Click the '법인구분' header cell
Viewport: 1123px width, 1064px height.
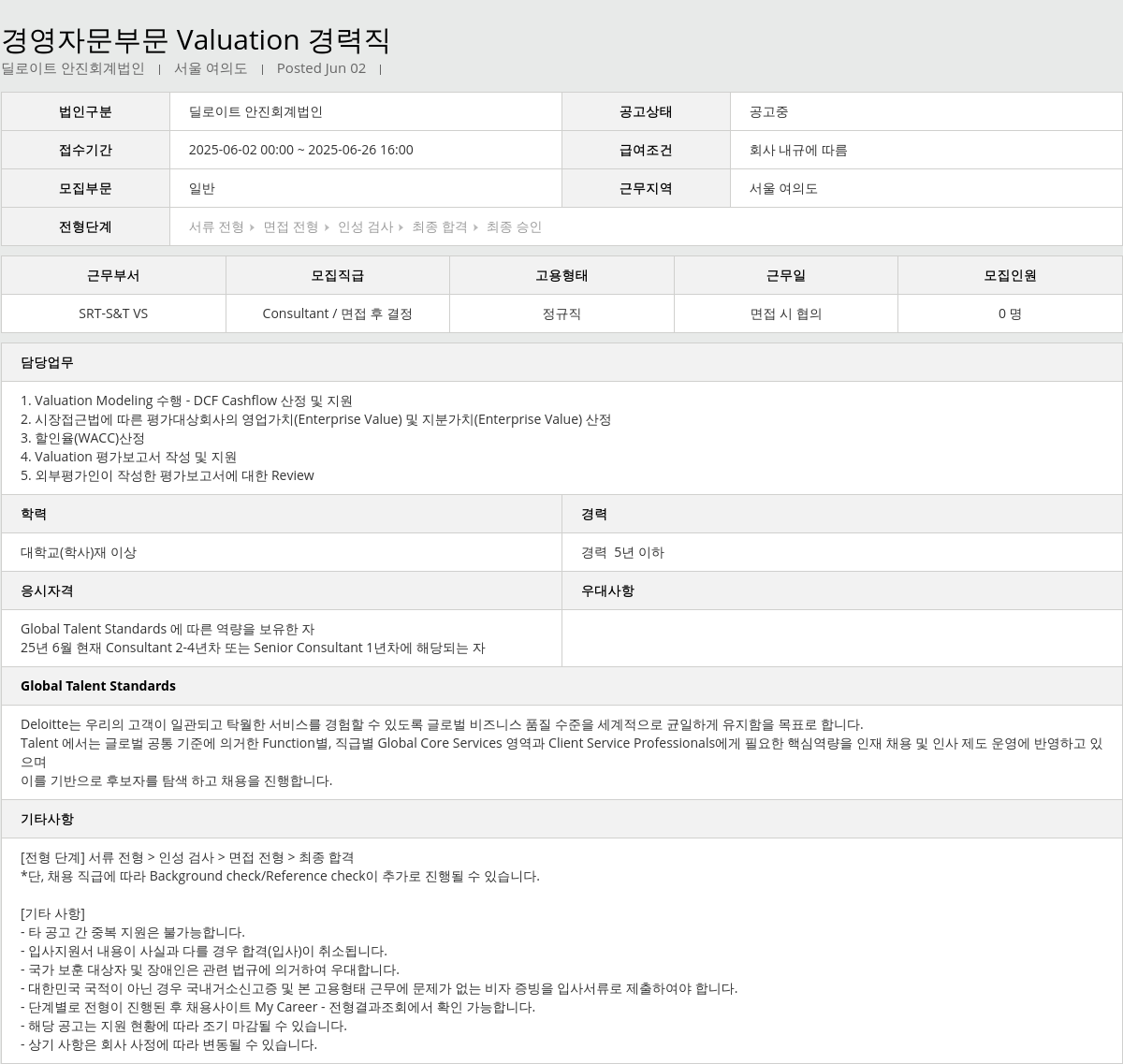click(85, 111)
